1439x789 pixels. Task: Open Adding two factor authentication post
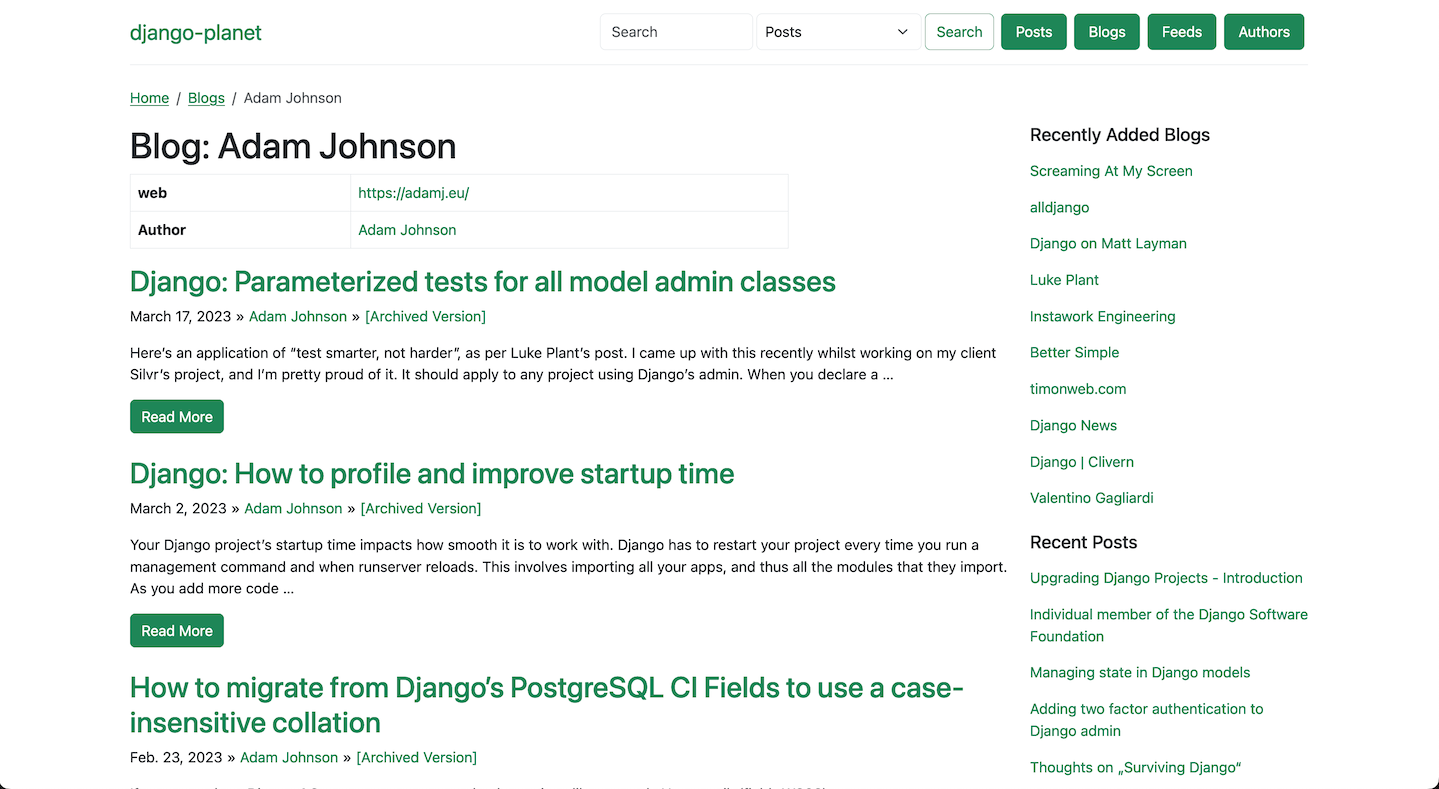pyautogui.click(x=1147, y=720)
